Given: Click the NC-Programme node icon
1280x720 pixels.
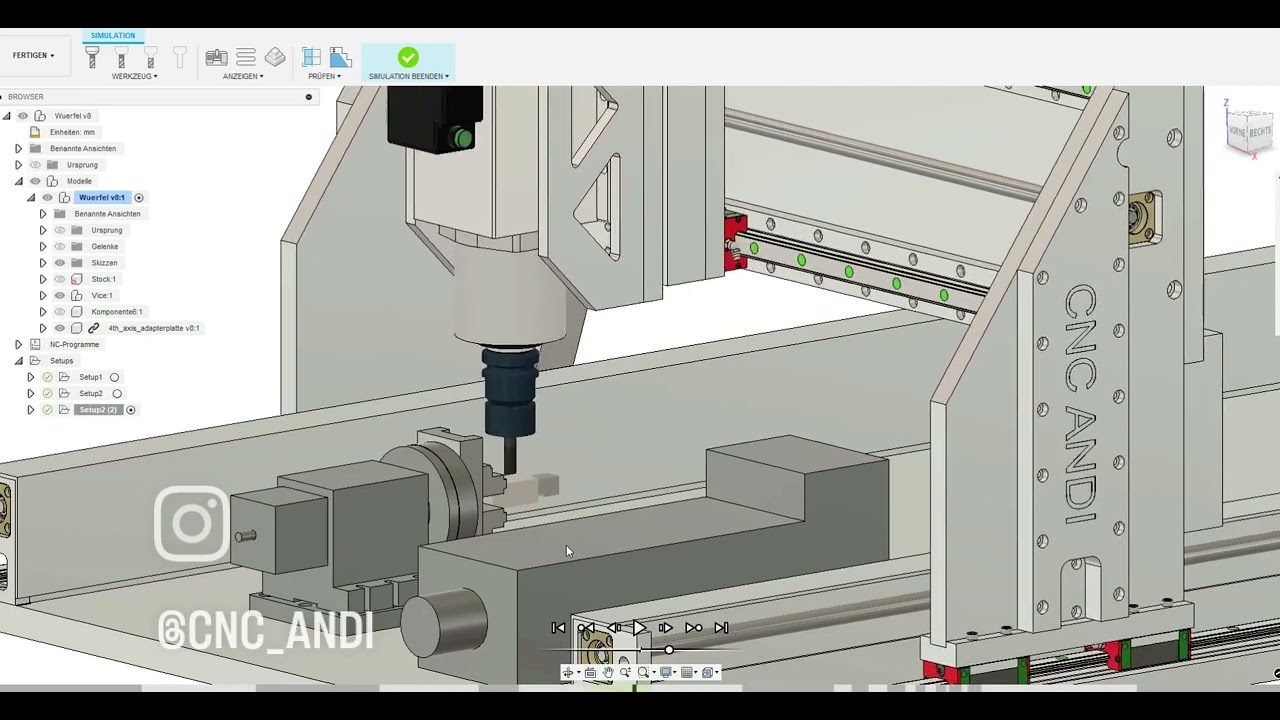Looking at the screenshot, I should coord(35,344).
